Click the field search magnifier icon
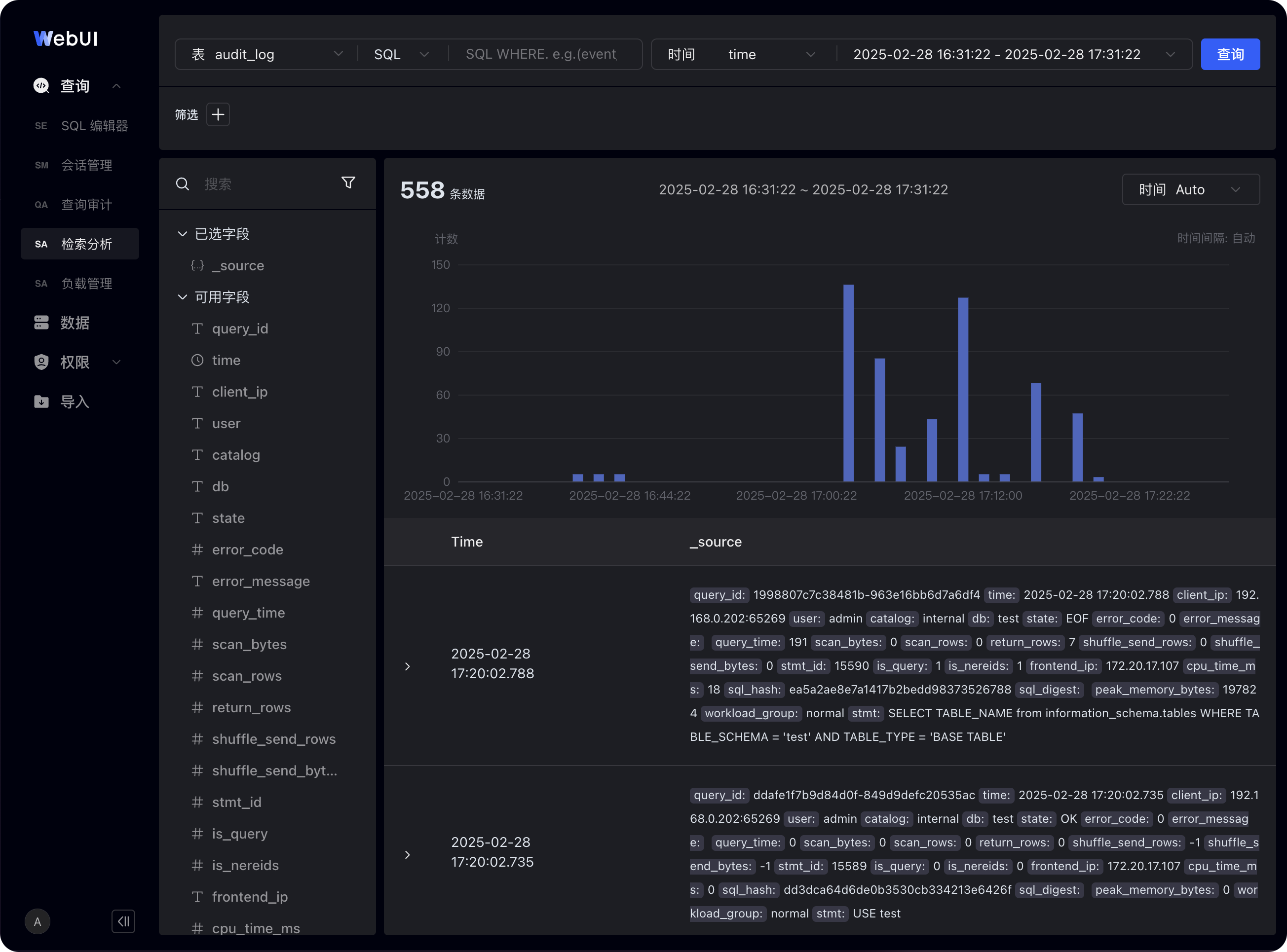 pos(183,184)
